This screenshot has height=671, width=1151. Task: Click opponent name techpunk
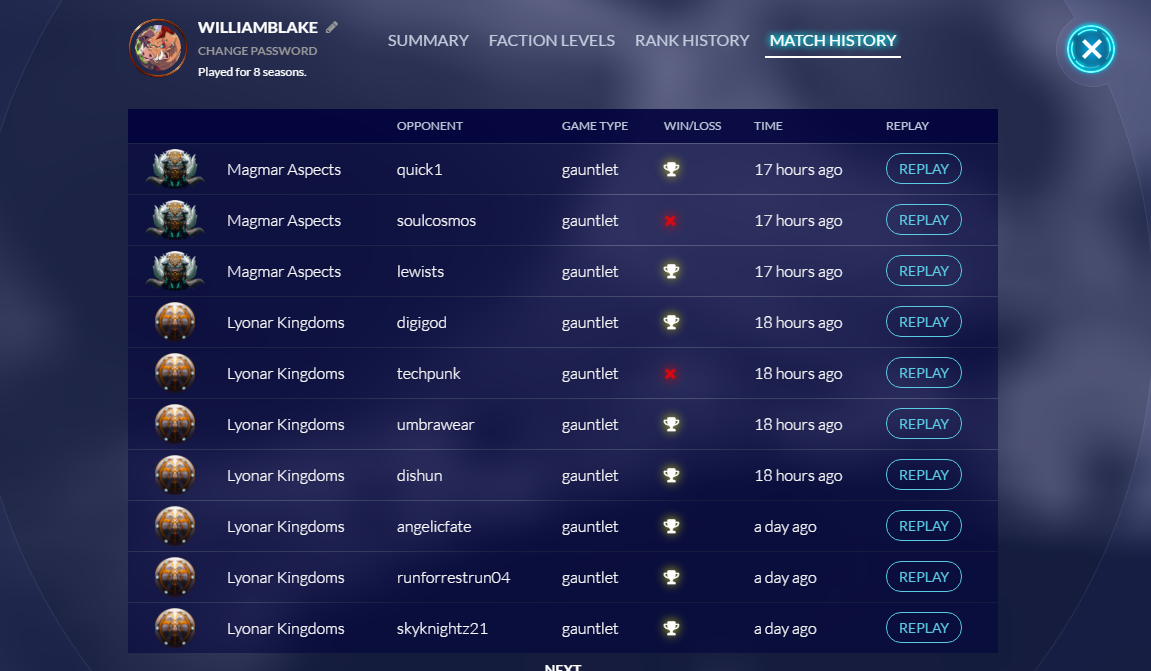click(x=428, y=374)
